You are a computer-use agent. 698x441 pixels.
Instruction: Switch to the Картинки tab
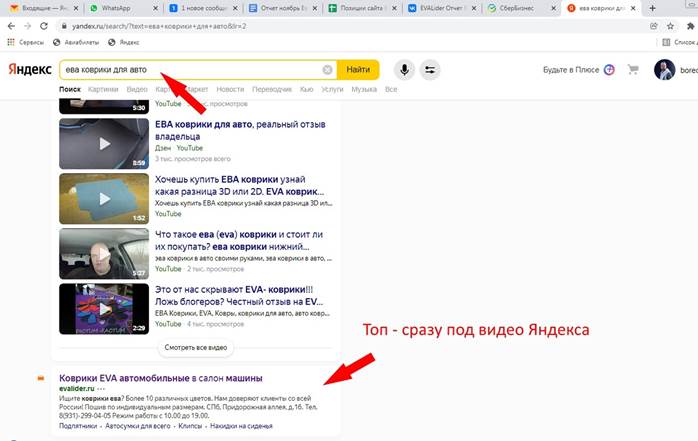tap(103, 89)
